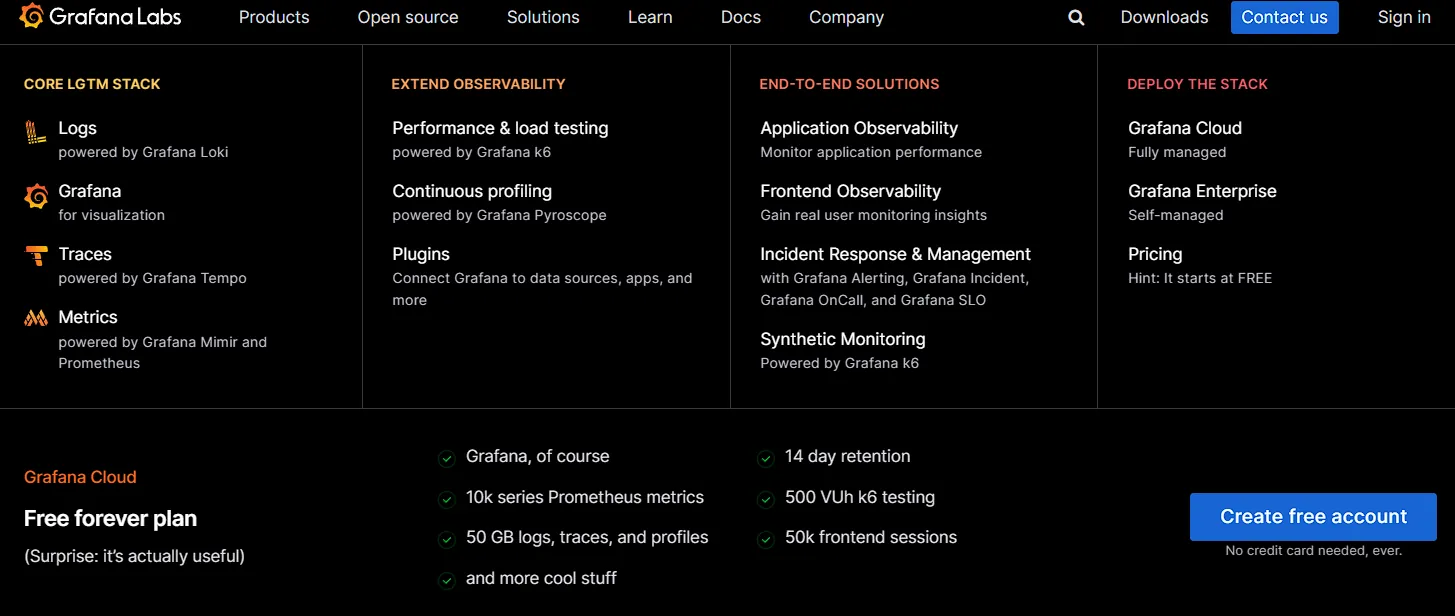Click checkmark beside 50k frontend sessions

[x=765, y=540]
